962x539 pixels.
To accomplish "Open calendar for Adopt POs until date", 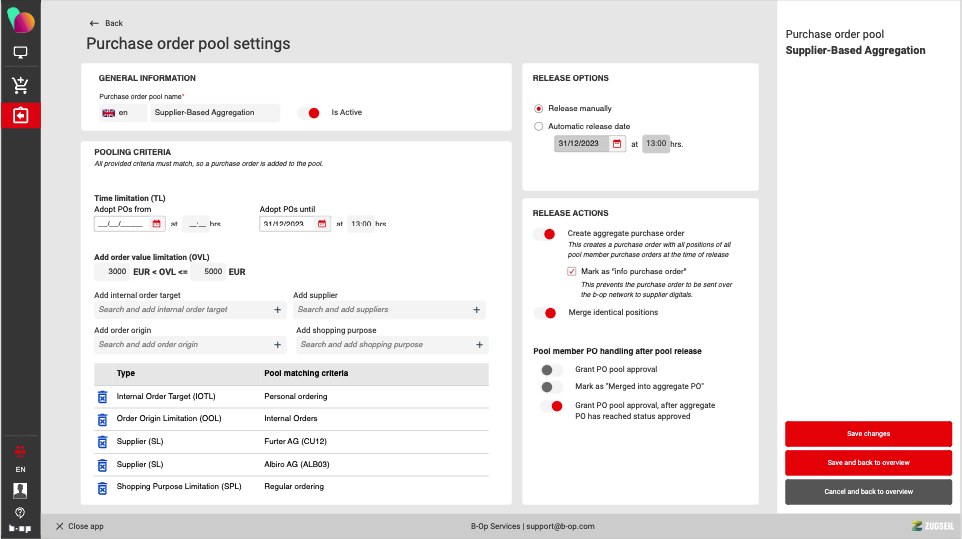I will click(x=323, y=224).
